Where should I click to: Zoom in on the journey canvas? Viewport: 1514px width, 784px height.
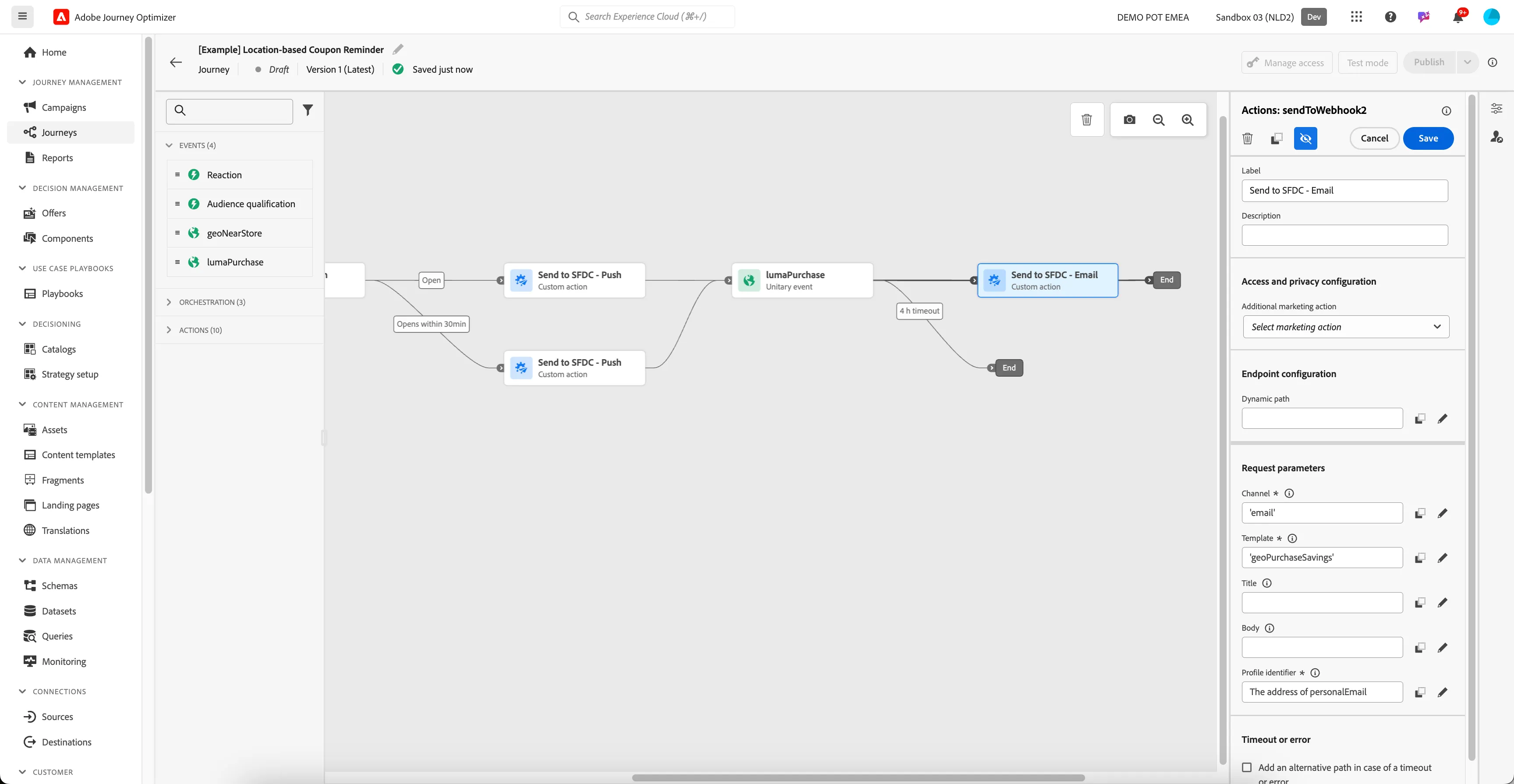point(1187,120)
